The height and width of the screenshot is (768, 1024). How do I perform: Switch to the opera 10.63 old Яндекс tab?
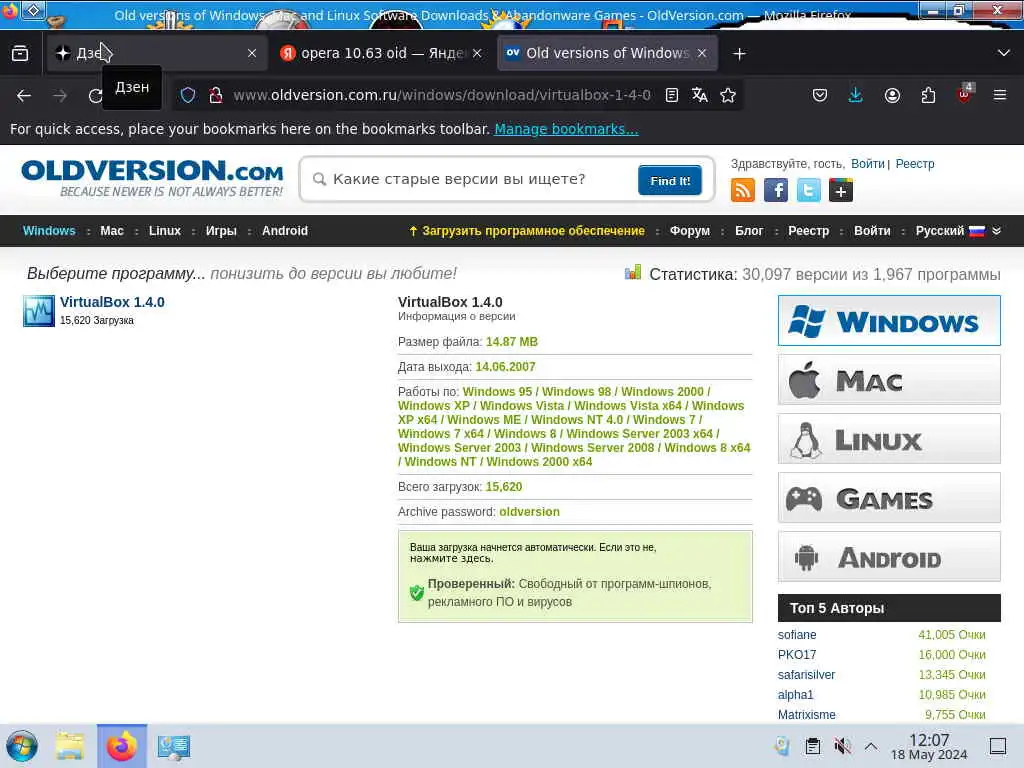382,54
